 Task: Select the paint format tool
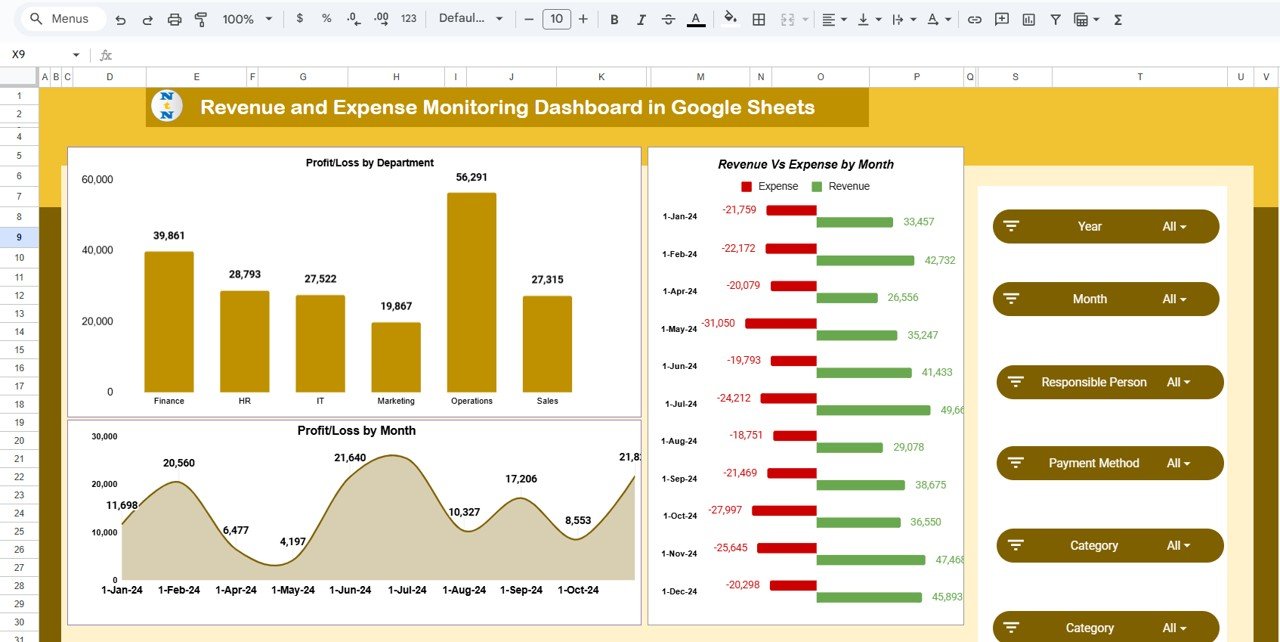pyautogui.click(x=199, y=19)
